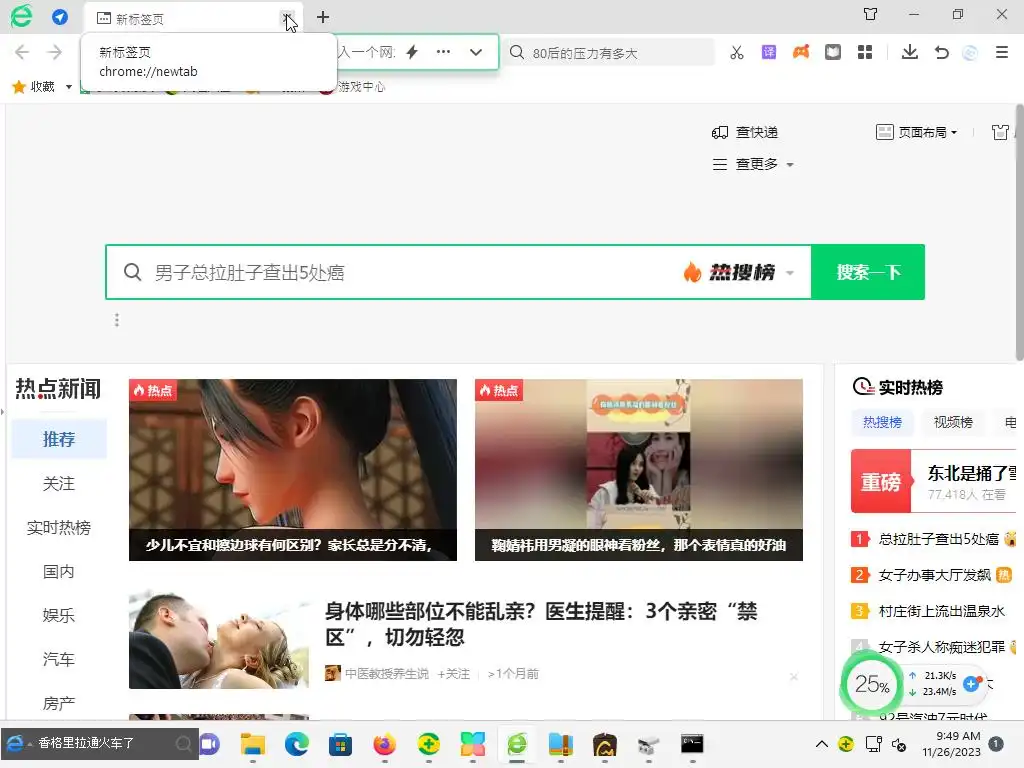Click 查快递 express lookup link

click(745, 133)
